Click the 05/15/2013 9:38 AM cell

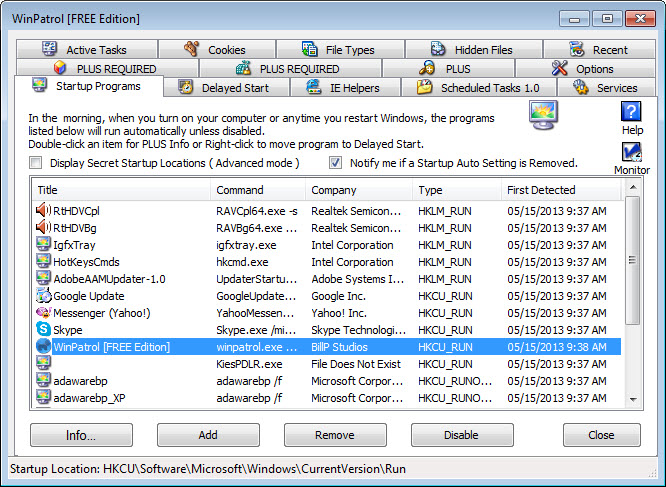pos(556,347)
